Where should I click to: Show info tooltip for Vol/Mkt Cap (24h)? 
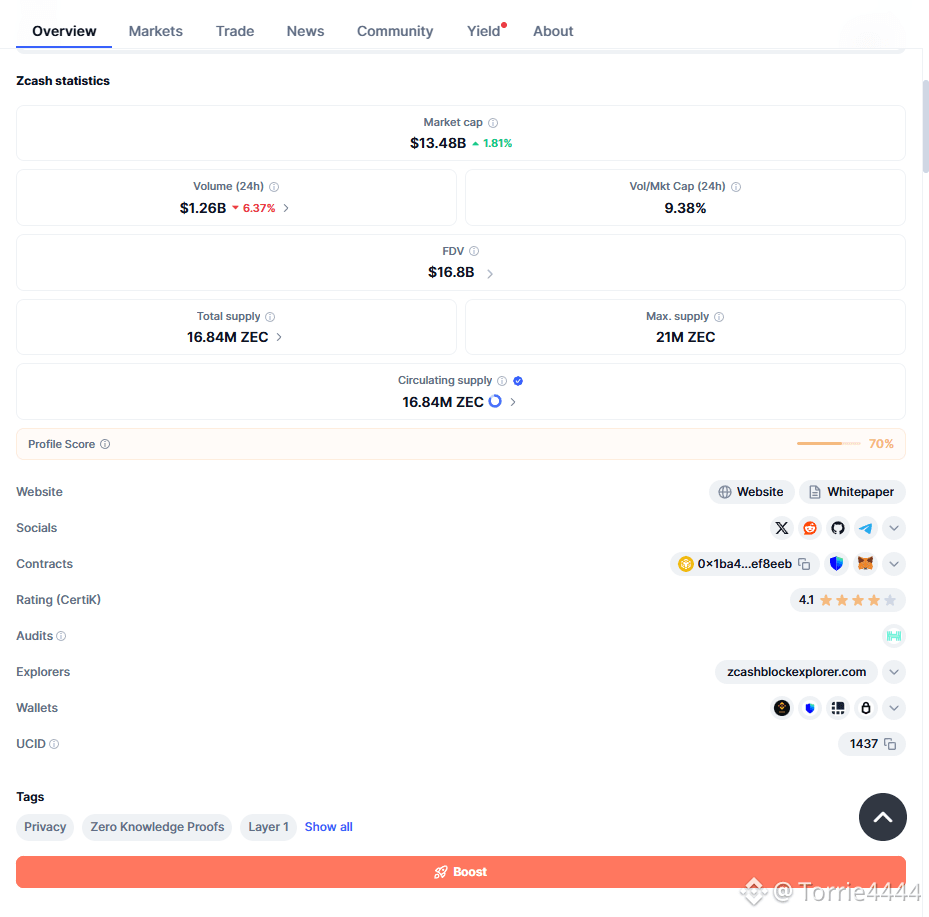point(736,187)
